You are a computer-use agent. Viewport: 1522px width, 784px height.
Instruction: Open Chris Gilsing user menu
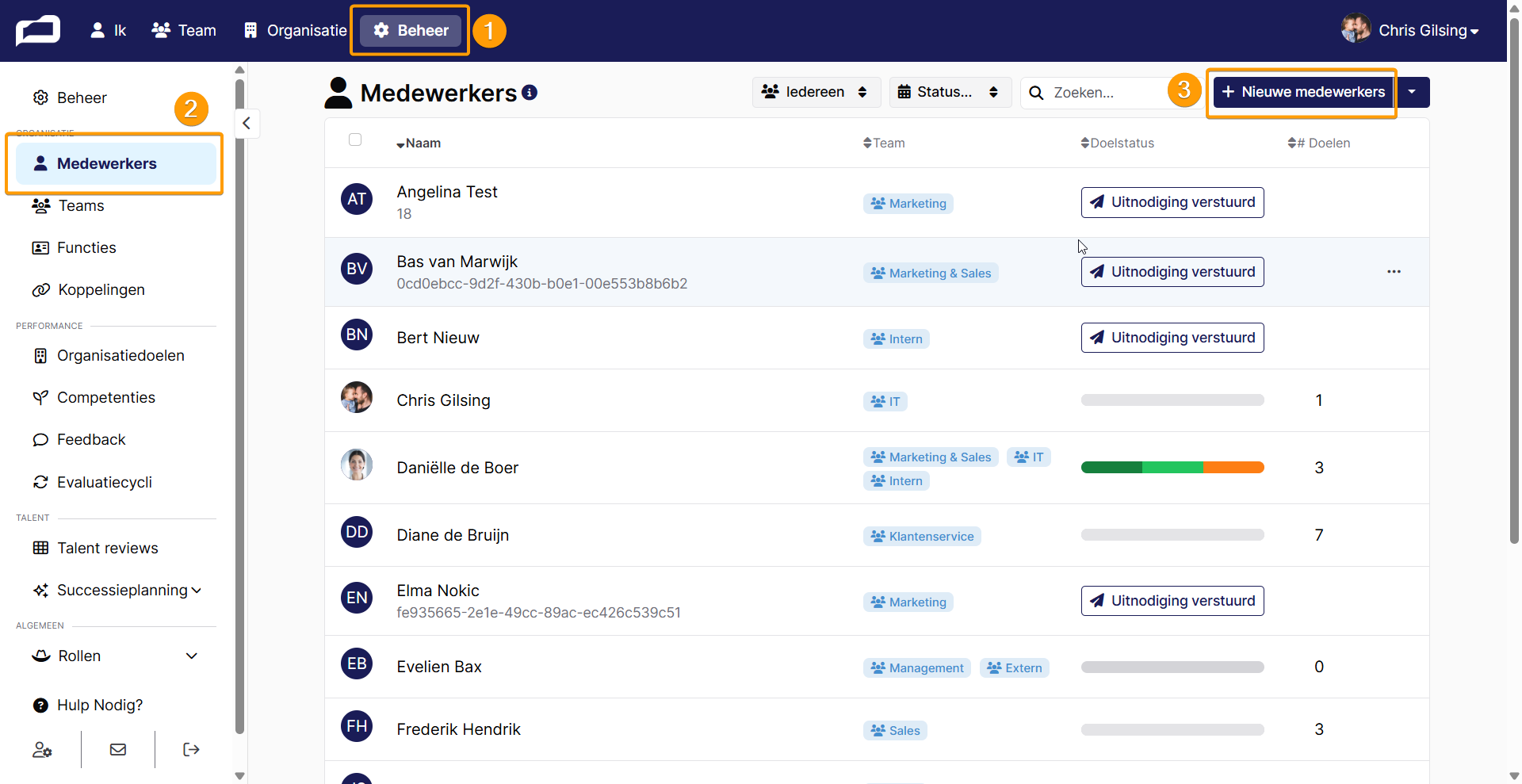pos(1410,30)
